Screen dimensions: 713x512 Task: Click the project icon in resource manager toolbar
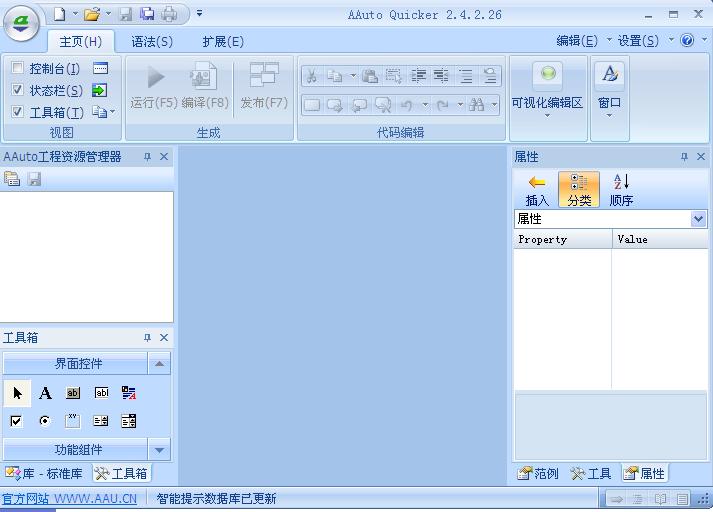tap(12, 179)
